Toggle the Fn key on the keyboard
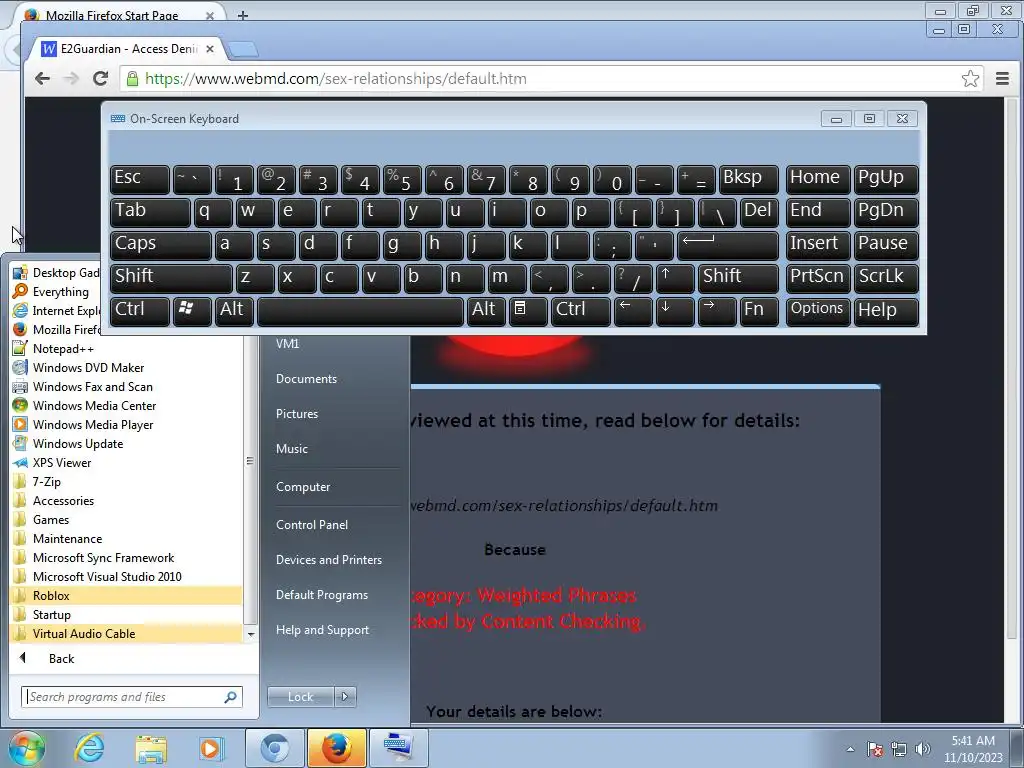Screen dimensions: 1024x768 (759, 311)
